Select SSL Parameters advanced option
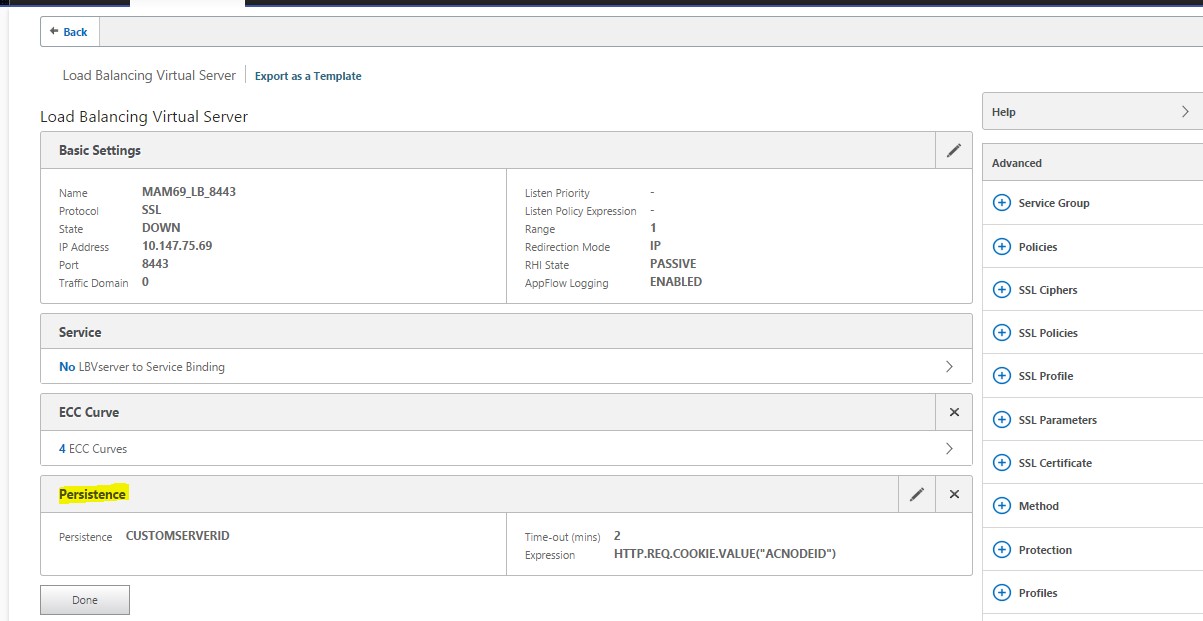Viewport: 1203px width, 621px height. click(1057, 420)
